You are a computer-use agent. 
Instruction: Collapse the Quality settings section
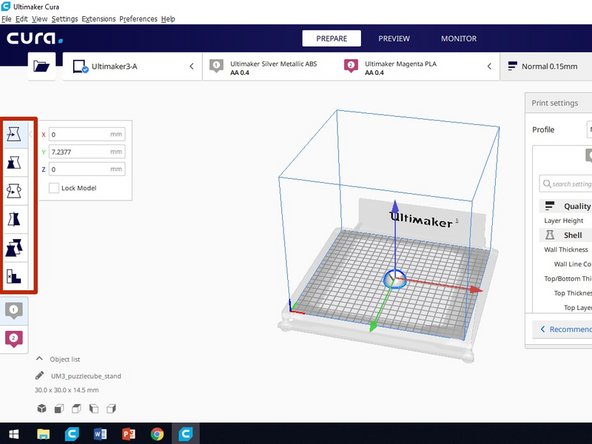[x=566, y=206]
